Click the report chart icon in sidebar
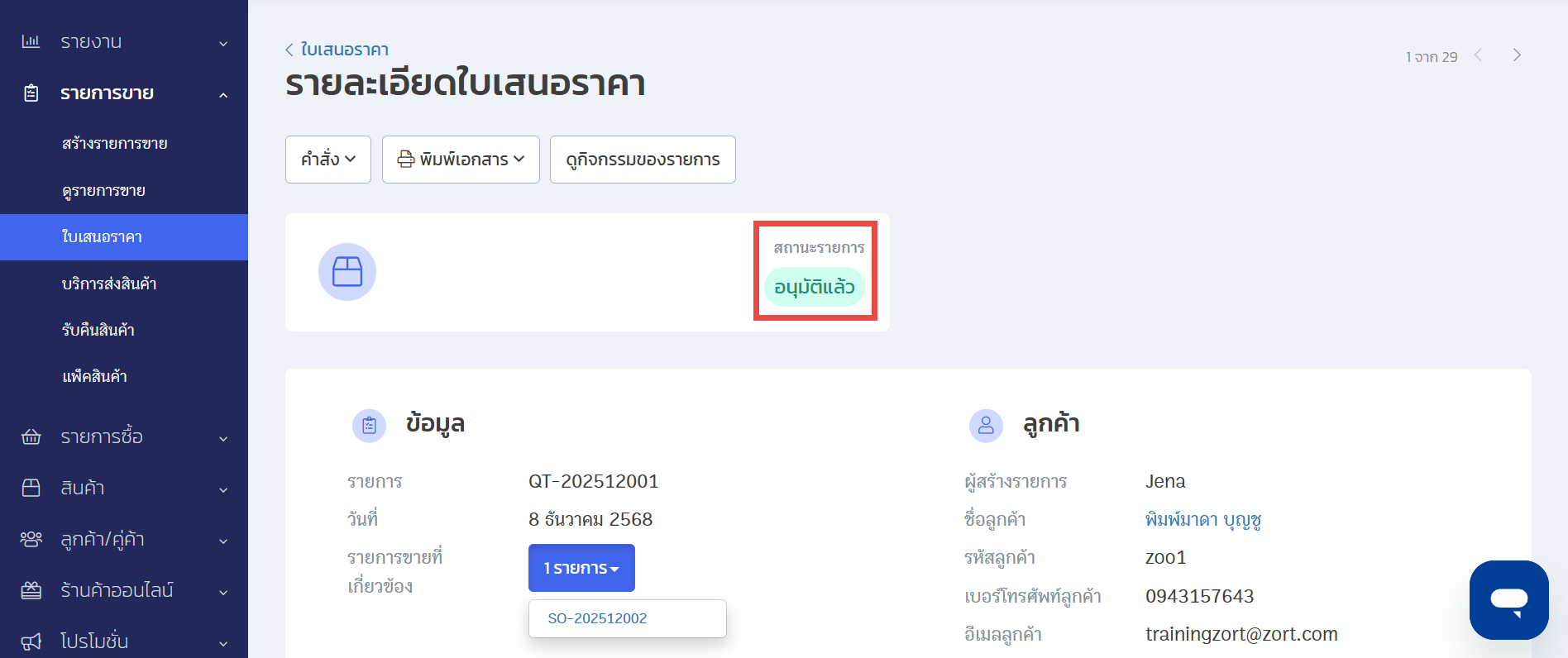This screenshot has height=658, width=1568. [x=31, y=41]
